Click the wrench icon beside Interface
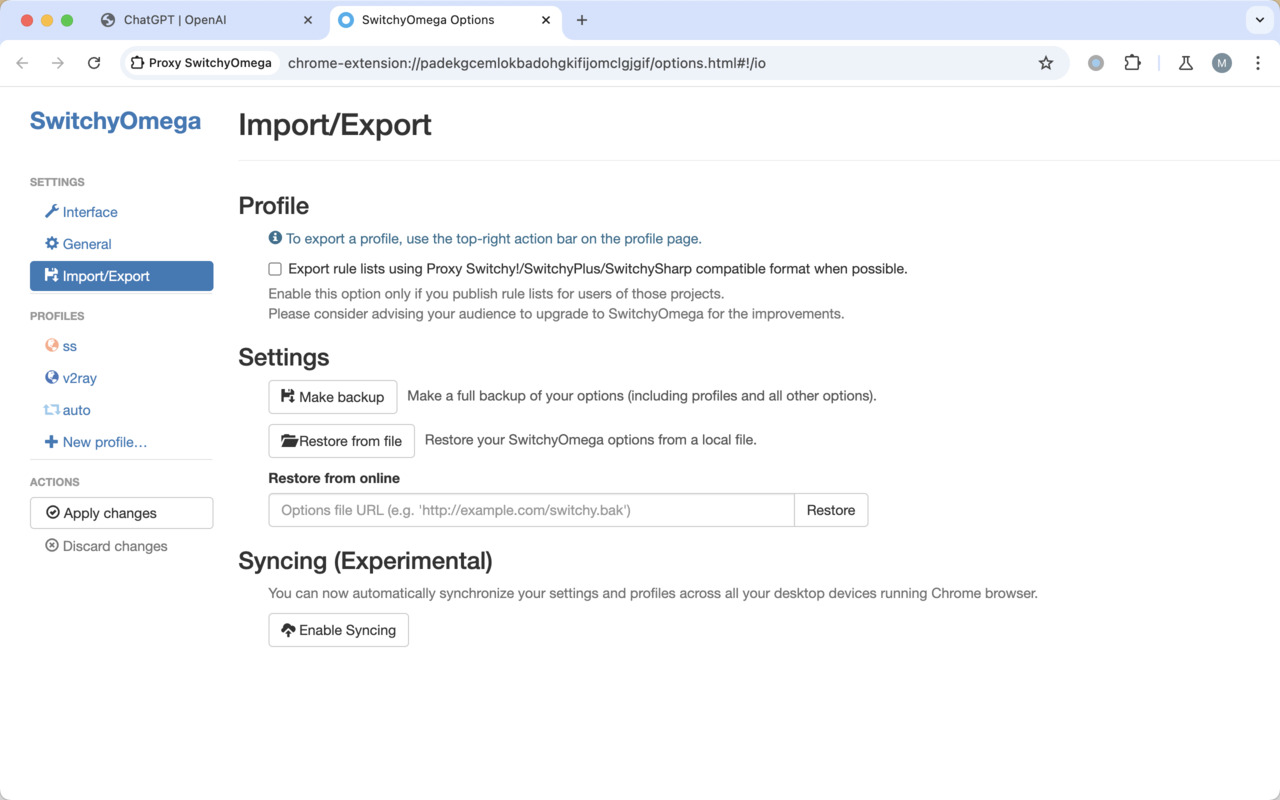1280x800 pixels. (x=52, y=211)
